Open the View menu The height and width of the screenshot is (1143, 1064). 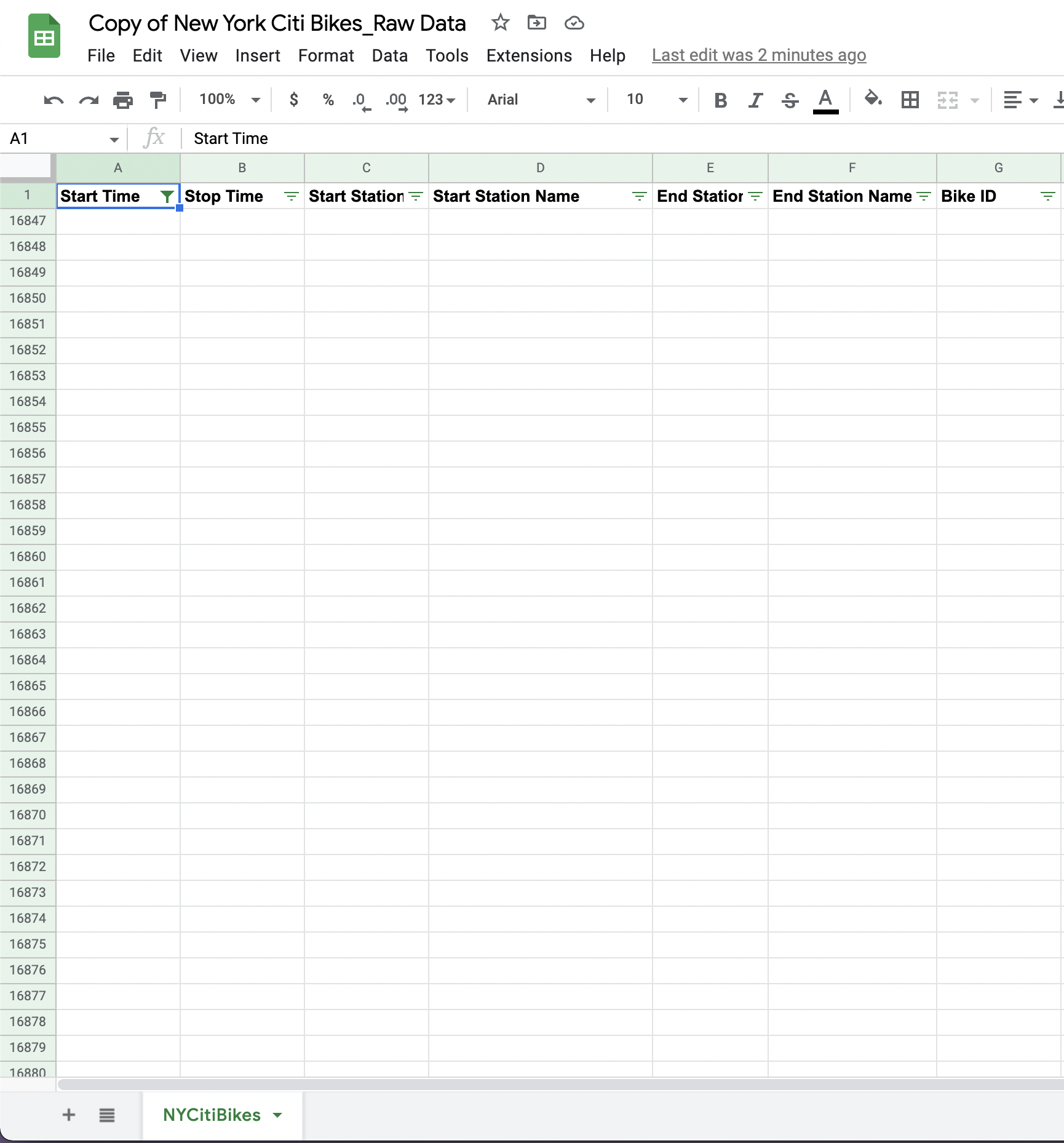point(199,55)
